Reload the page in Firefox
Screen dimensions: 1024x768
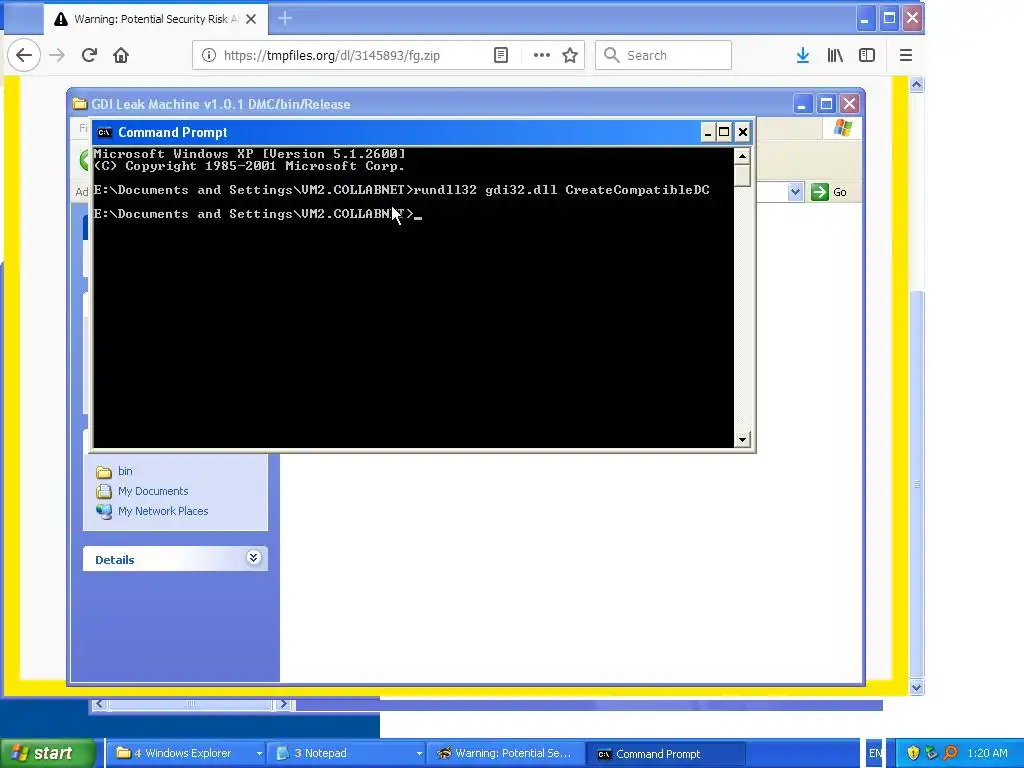(x=89, y=56)
